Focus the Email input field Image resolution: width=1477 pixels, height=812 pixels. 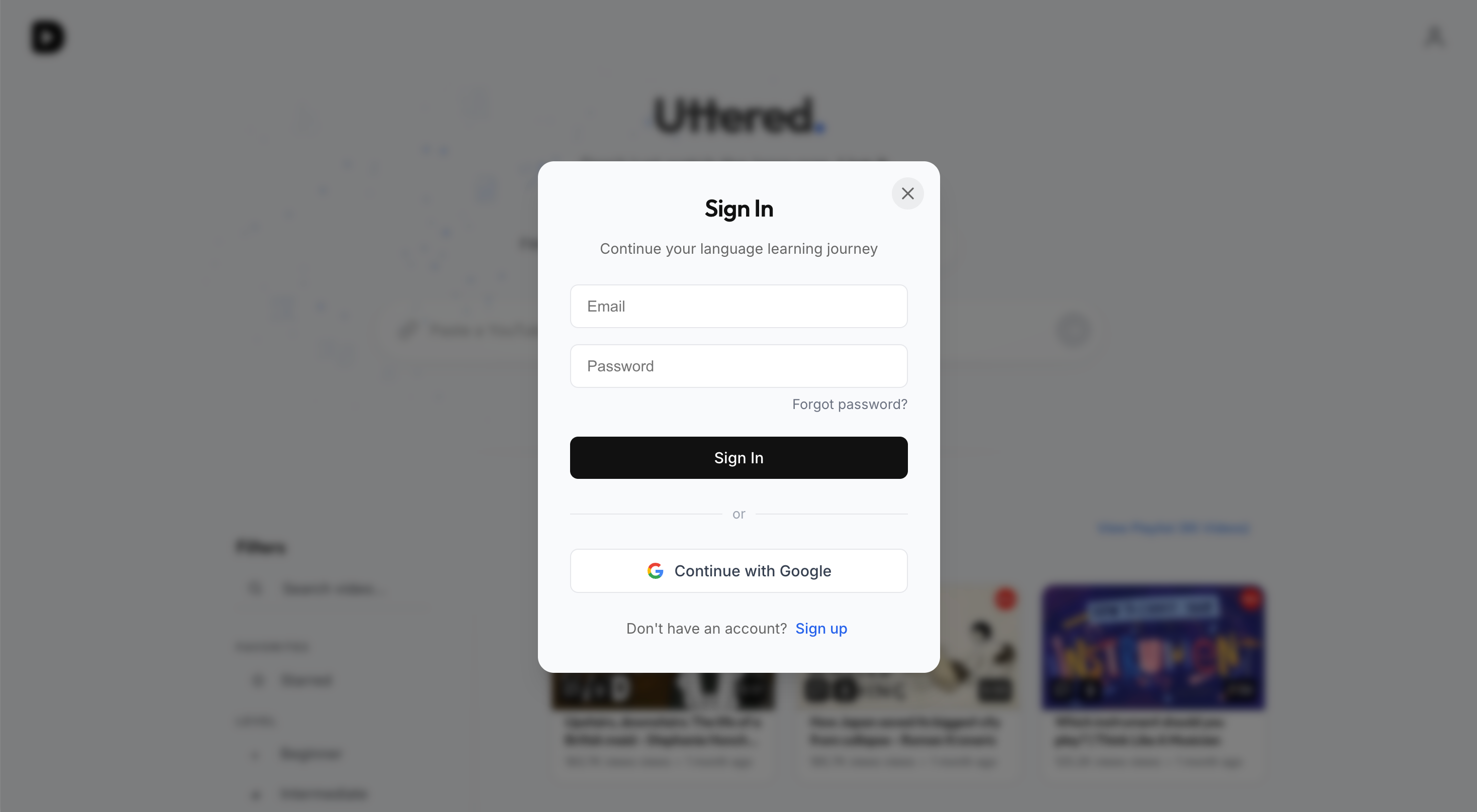click(x=738, y=306)
